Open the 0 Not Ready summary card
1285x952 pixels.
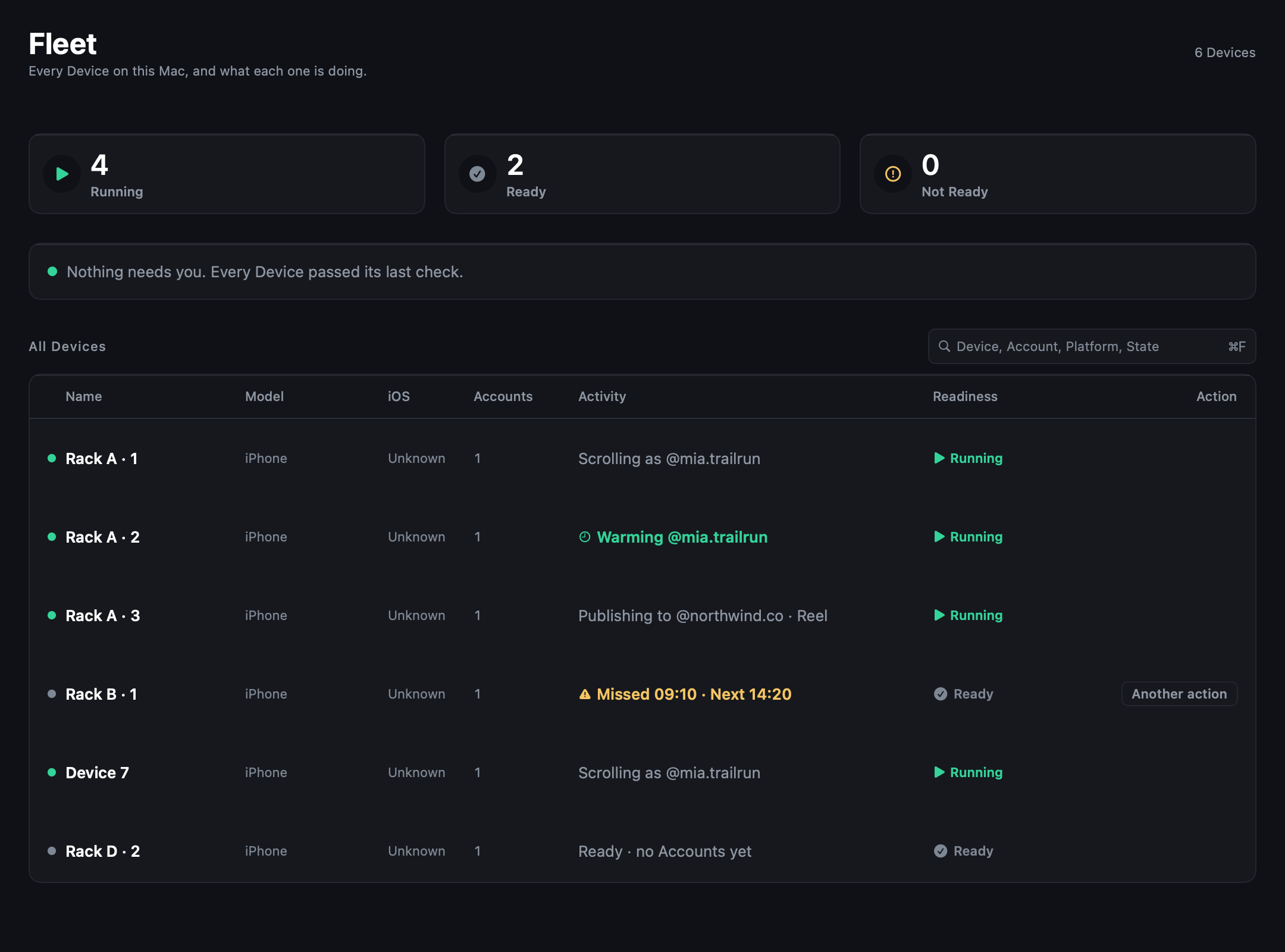pos(1058,174)
